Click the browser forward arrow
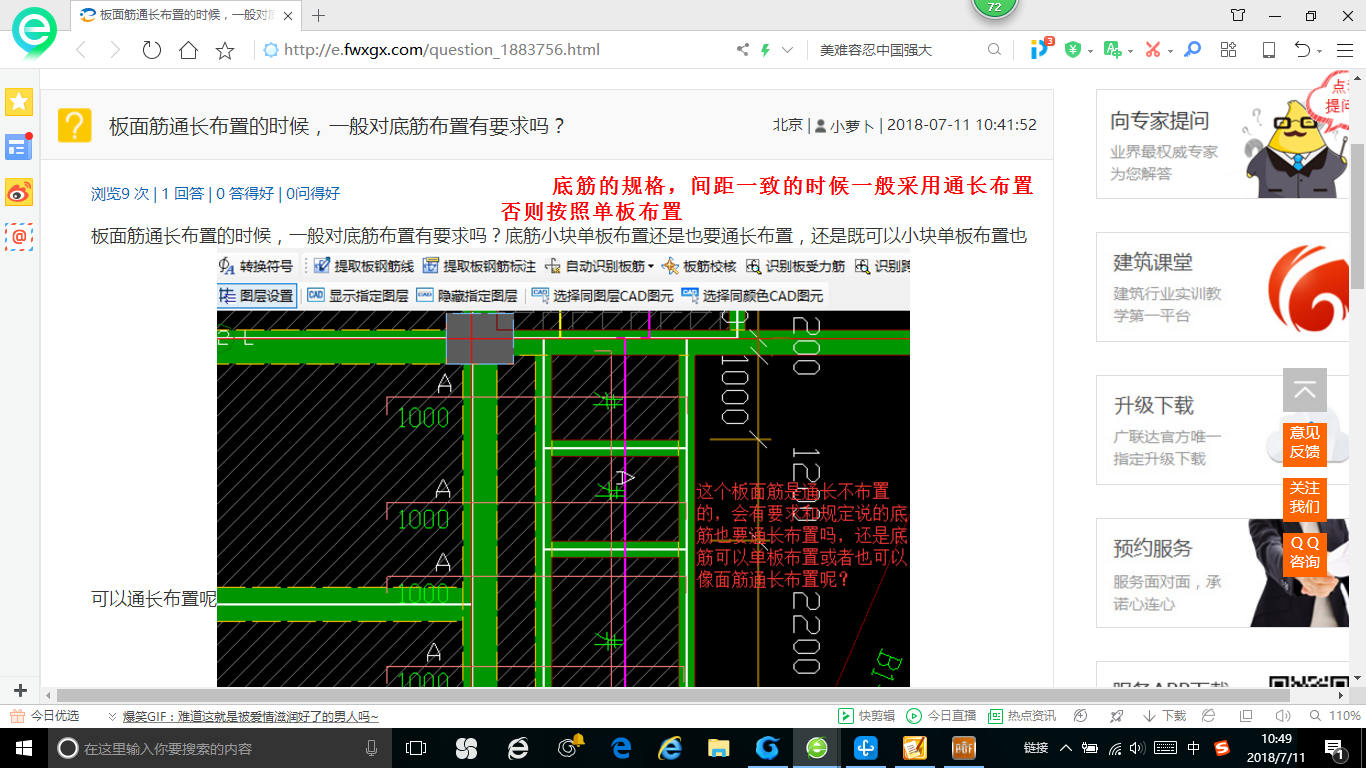 coord(115,50)
